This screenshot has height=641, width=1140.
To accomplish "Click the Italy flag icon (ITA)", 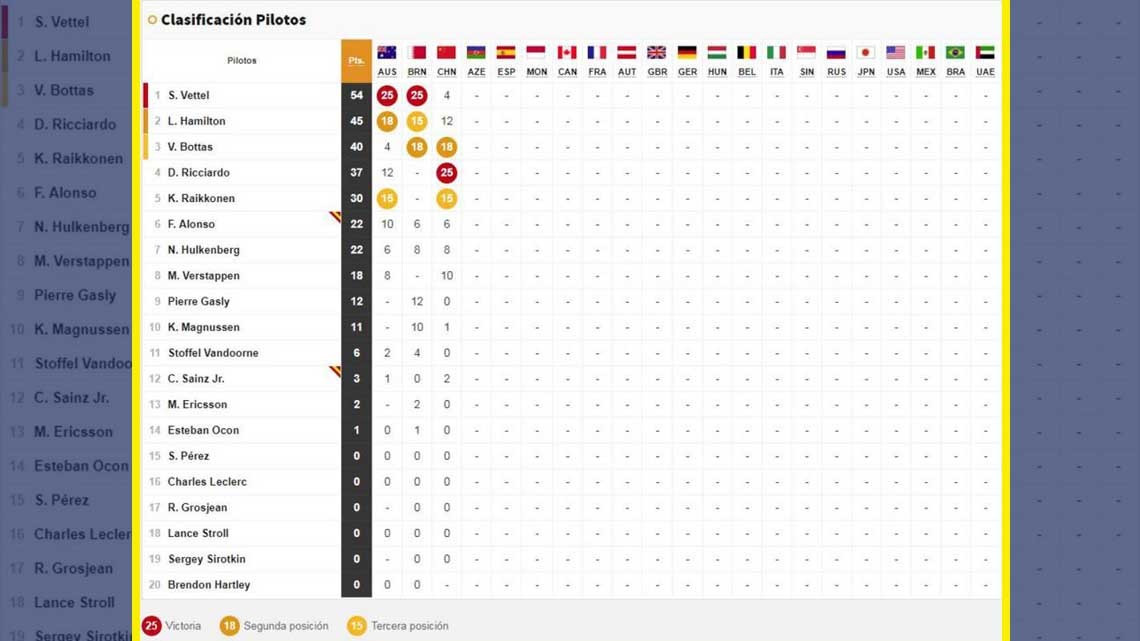I will (x=776, y=53).
